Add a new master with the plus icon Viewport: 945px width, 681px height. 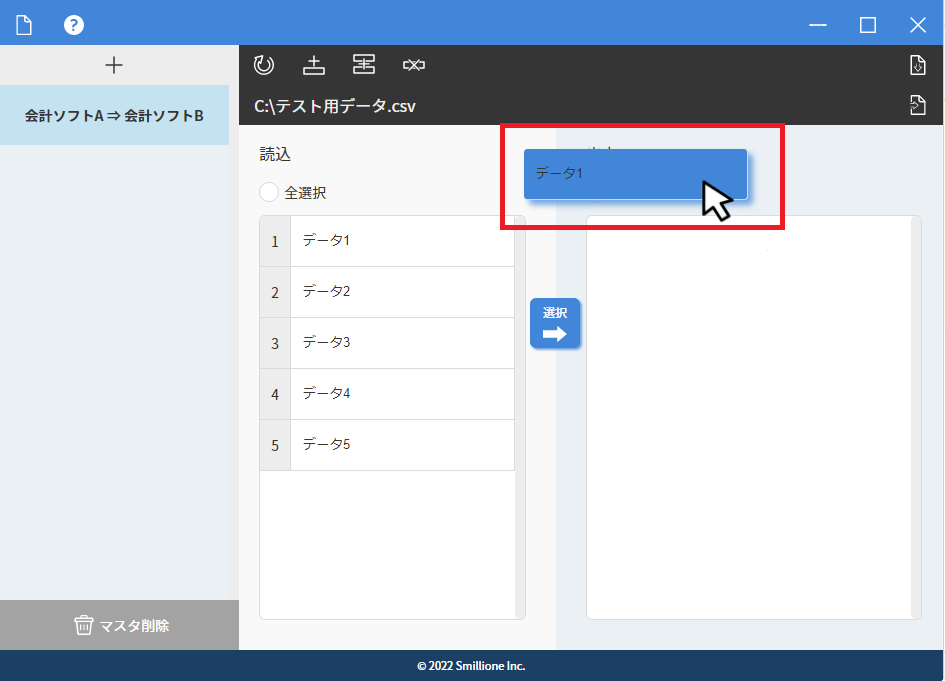pyautogui.click(x=114, y=65)
